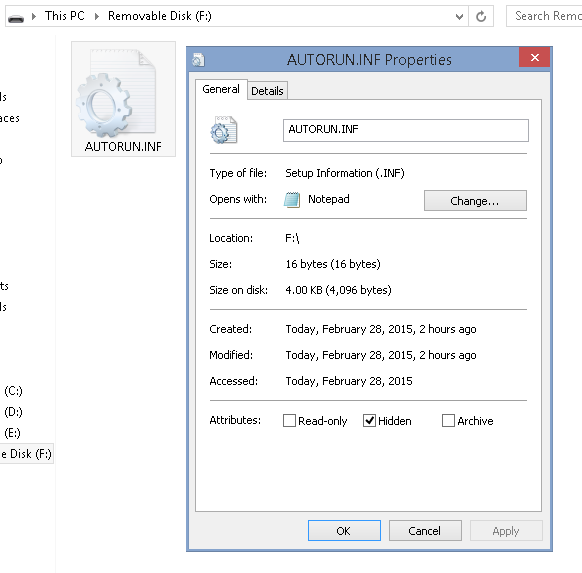Select the General tab
Image resolution: width=582 pixels, height=573 pixels.
tap(221, 89)
